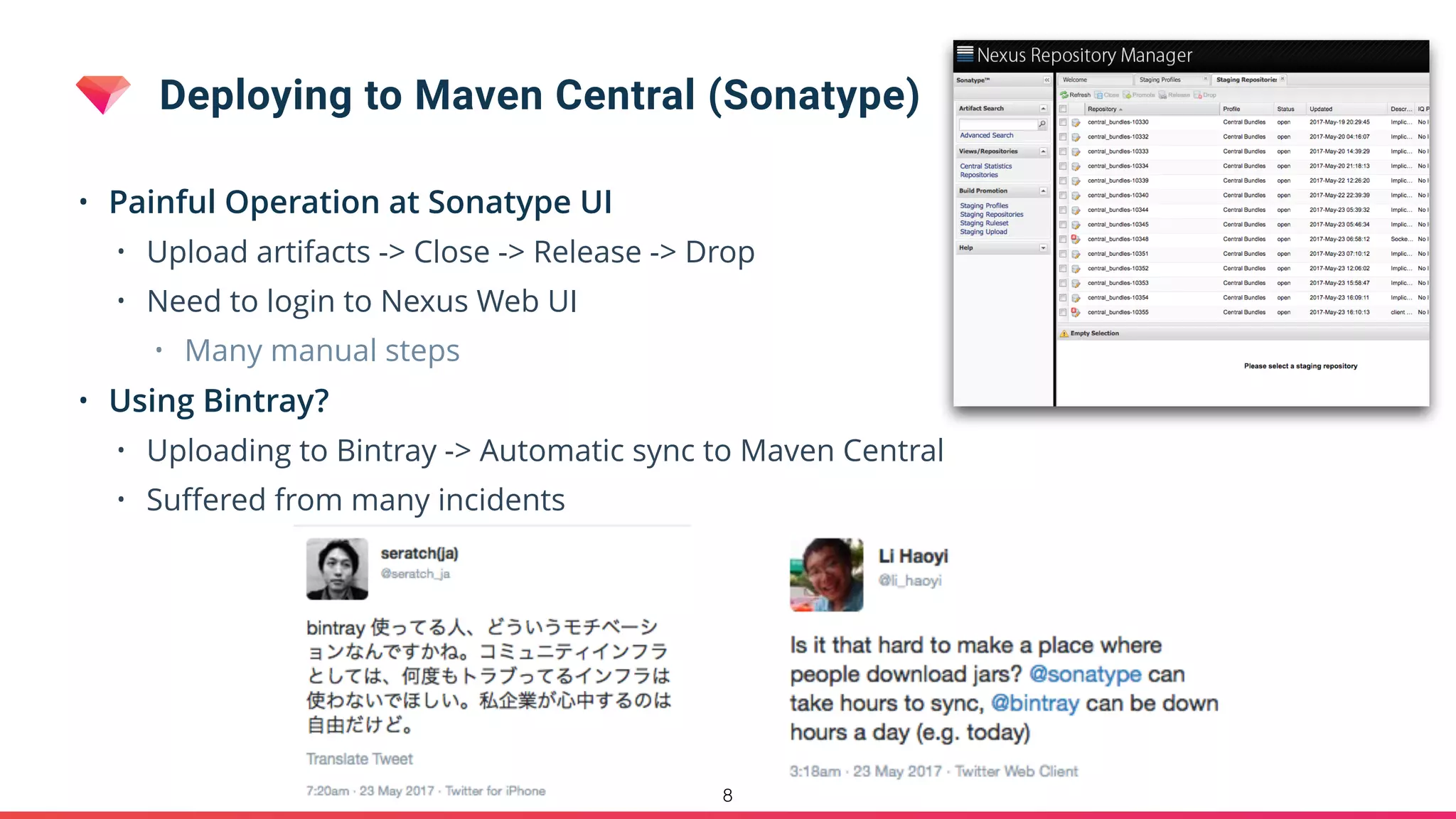Select the central_bundles-10344 row name
The height and width of the screenshot is (819, 1456).
click(1118, 210)
